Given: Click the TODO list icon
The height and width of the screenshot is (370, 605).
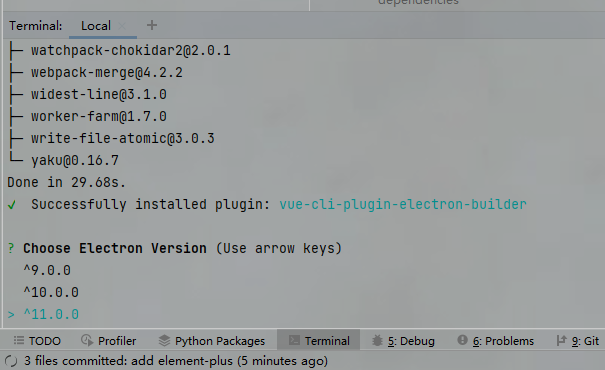Looking at the screenshot, I should [18, 340].
